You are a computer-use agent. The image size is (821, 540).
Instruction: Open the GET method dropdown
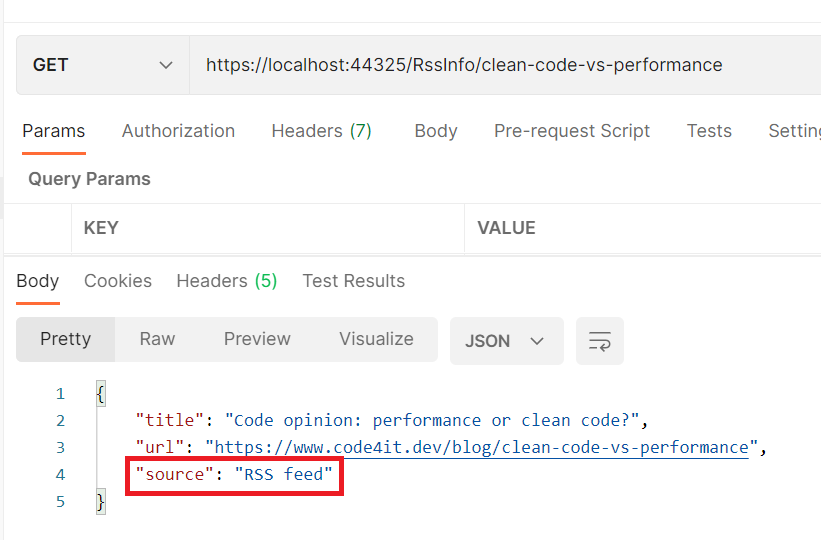click(x=103, y=65)
